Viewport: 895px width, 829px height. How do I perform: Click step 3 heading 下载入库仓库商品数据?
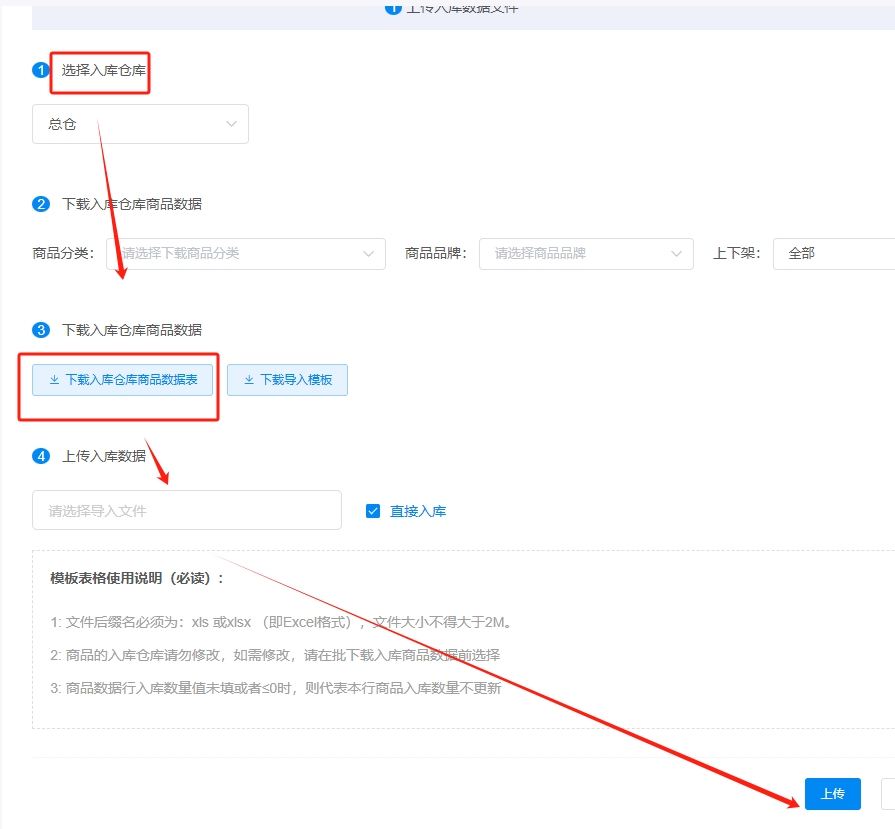click(x=132, y=330)
